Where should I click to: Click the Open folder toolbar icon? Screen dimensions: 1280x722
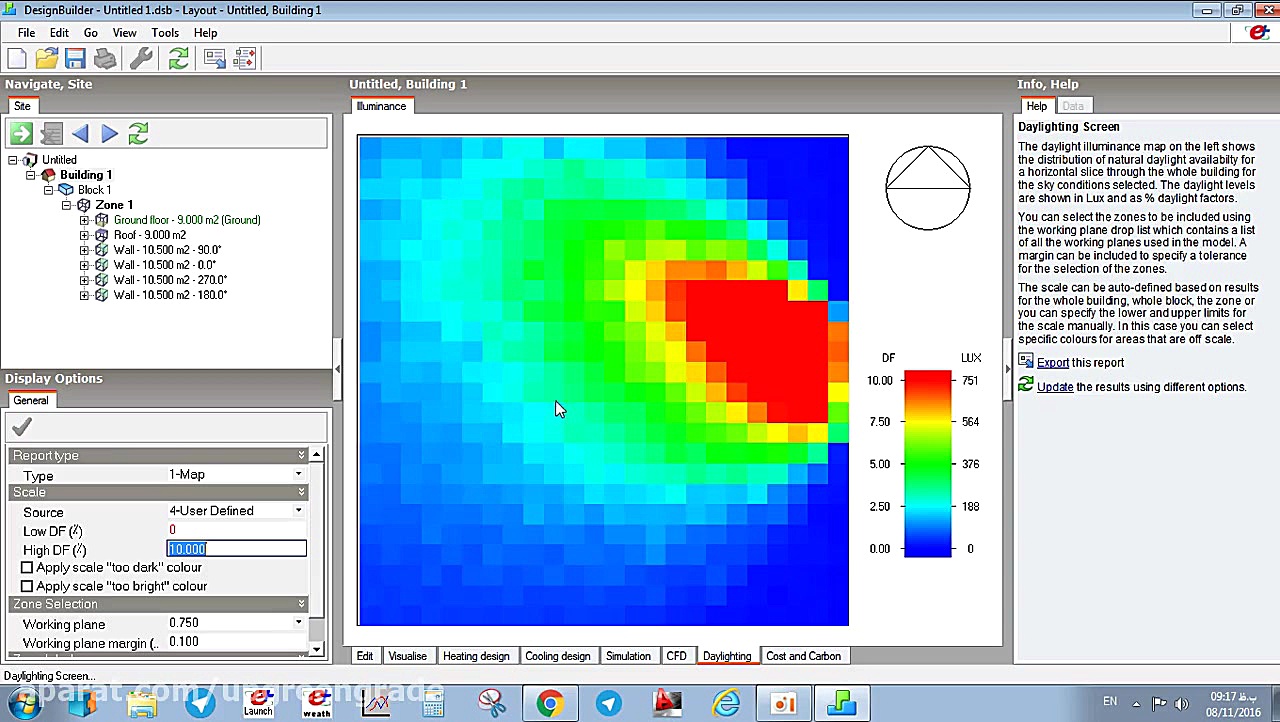[x=46, y=59]
